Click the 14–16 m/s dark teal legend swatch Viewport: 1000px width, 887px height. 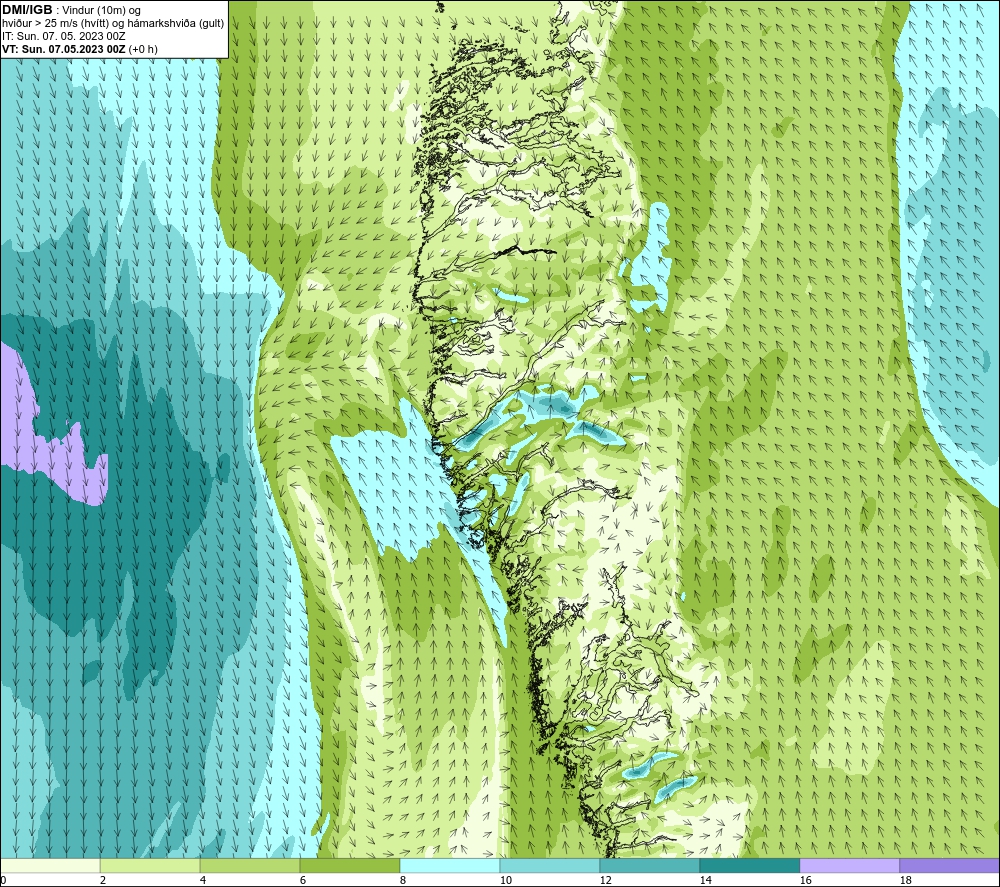(749, 865)
